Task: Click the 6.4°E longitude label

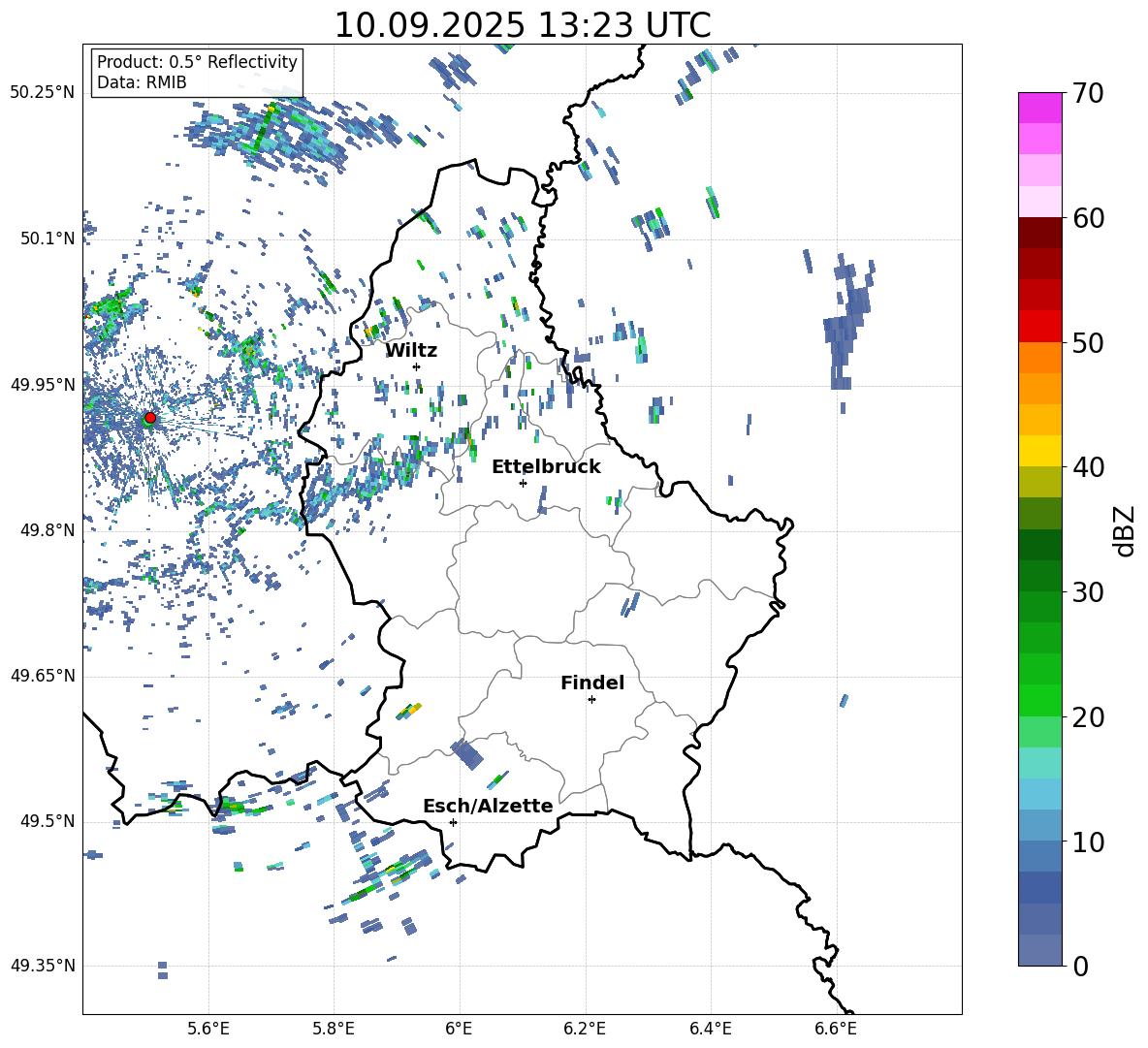Action: click(x=710, y=1029)
